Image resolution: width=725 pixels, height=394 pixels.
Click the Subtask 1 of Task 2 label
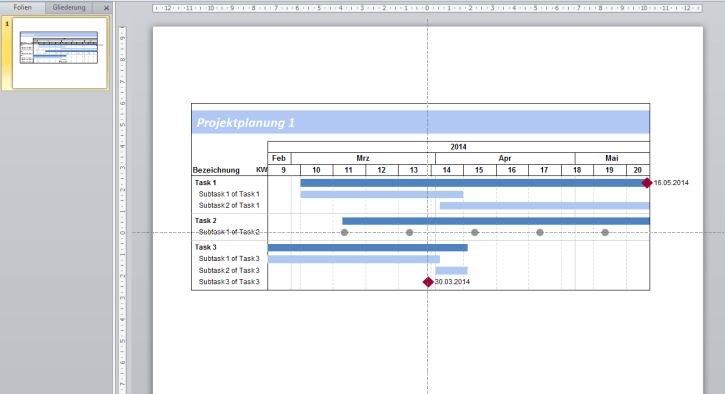point(229,232)
